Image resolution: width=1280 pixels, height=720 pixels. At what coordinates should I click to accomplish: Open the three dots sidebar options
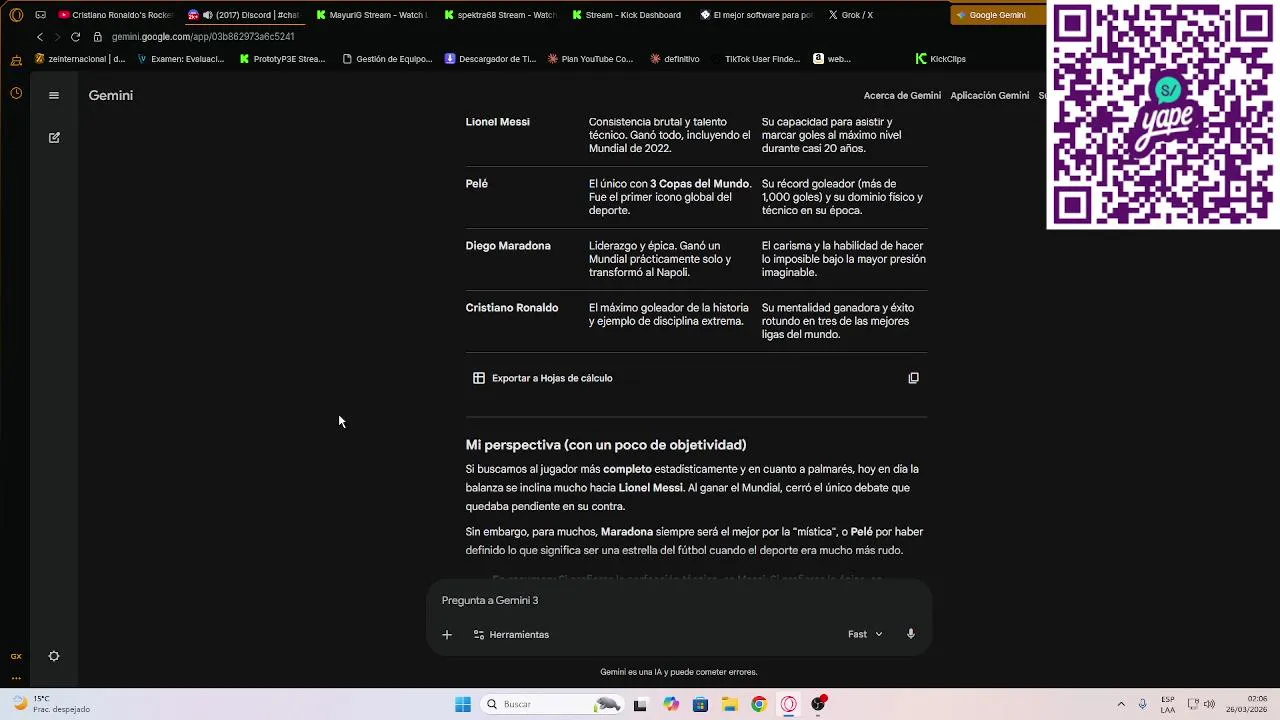(x=16, y=678)
